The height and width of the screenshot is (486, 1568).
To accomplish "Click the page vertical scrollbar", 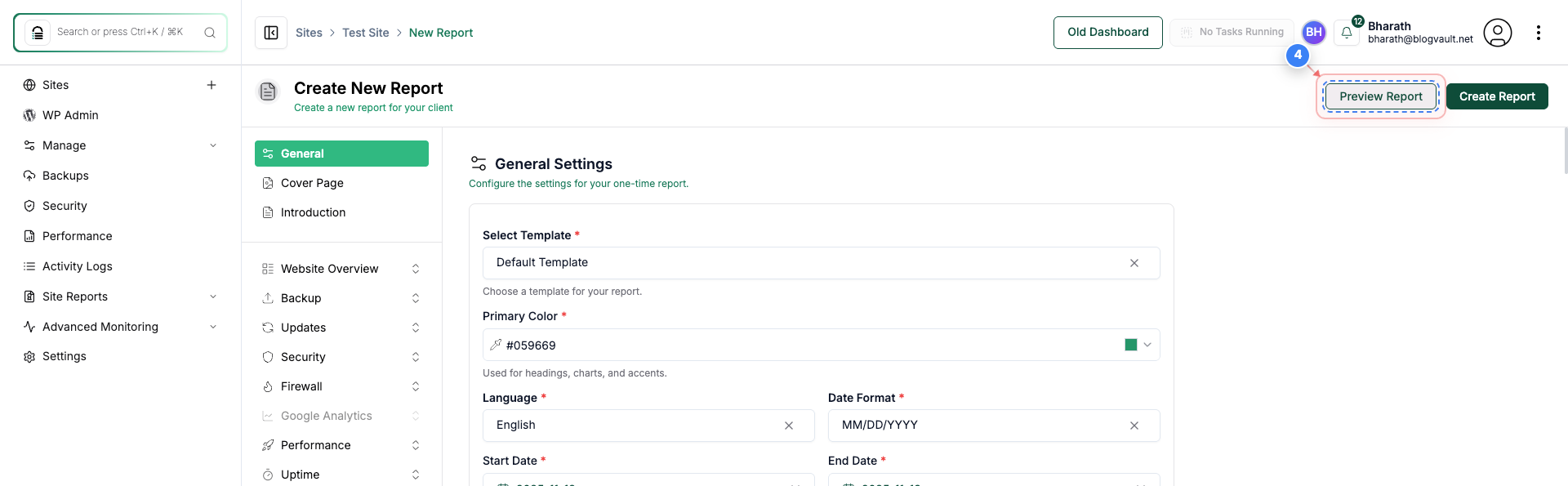I will [1565, 151].
